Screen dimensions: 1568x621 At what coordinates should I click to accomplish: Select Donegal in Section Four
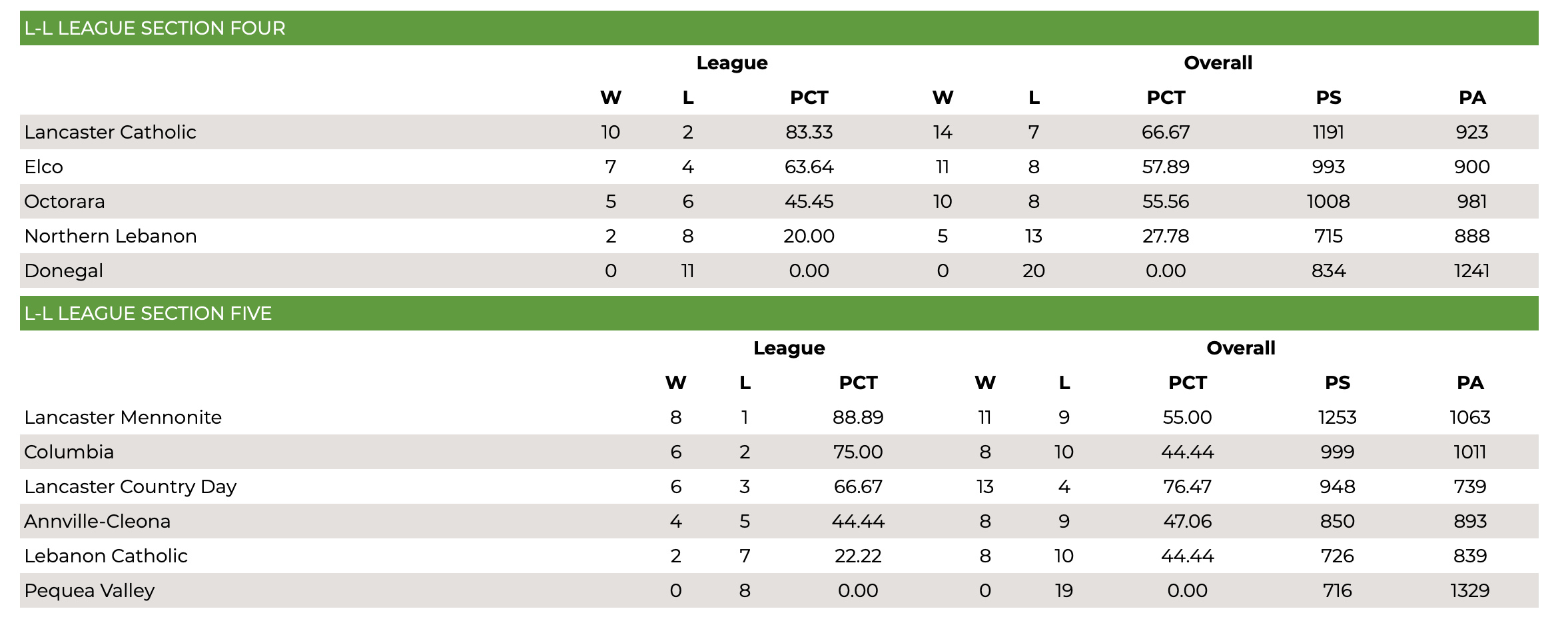point(63,271)
